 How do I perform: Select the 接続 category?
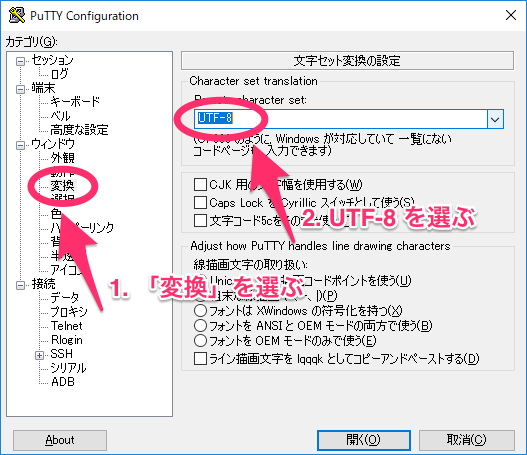click(43, 284)
